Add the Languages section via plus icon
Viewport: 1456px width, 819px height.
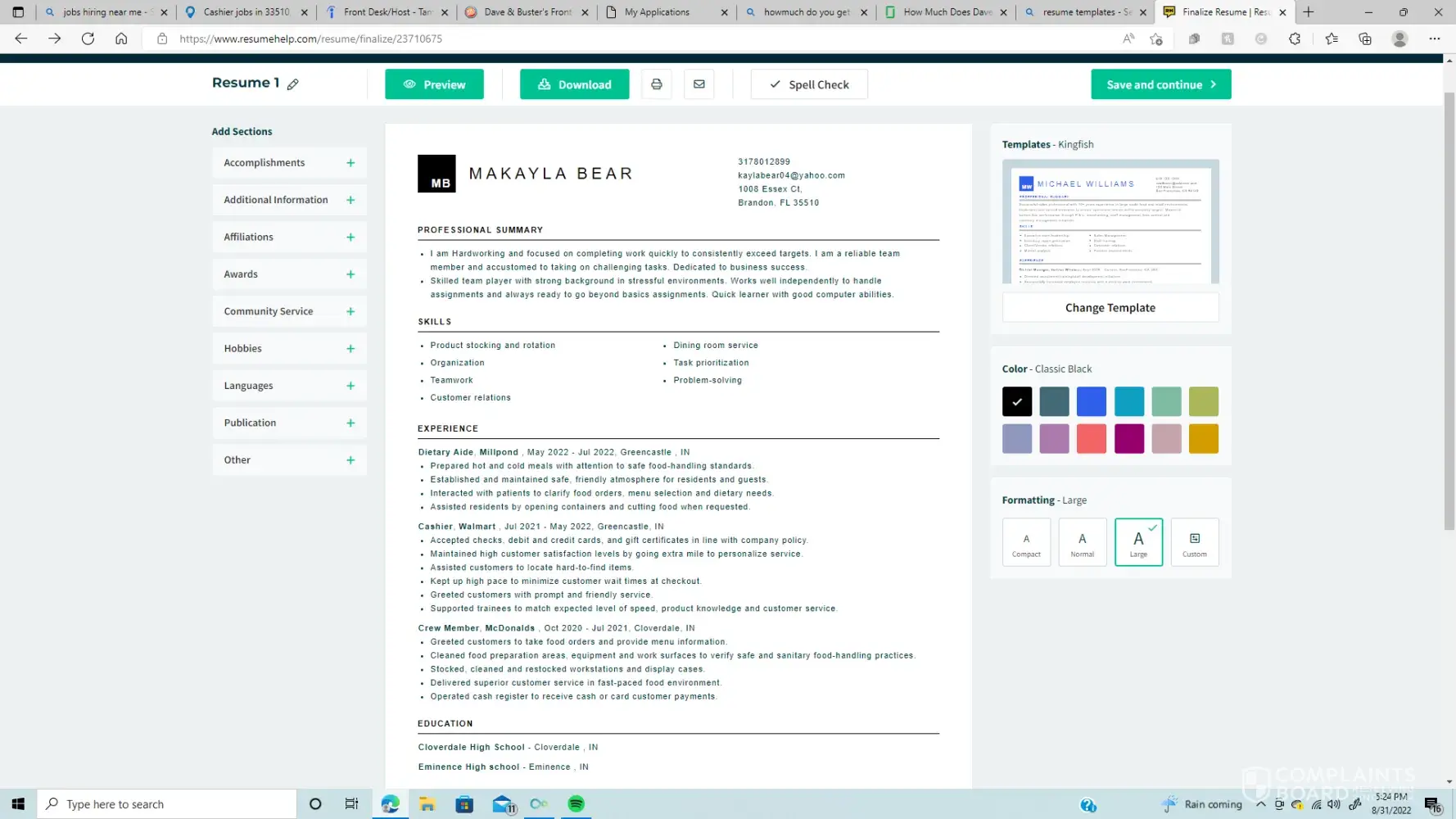pyautogui.click(x=350, y=386)
